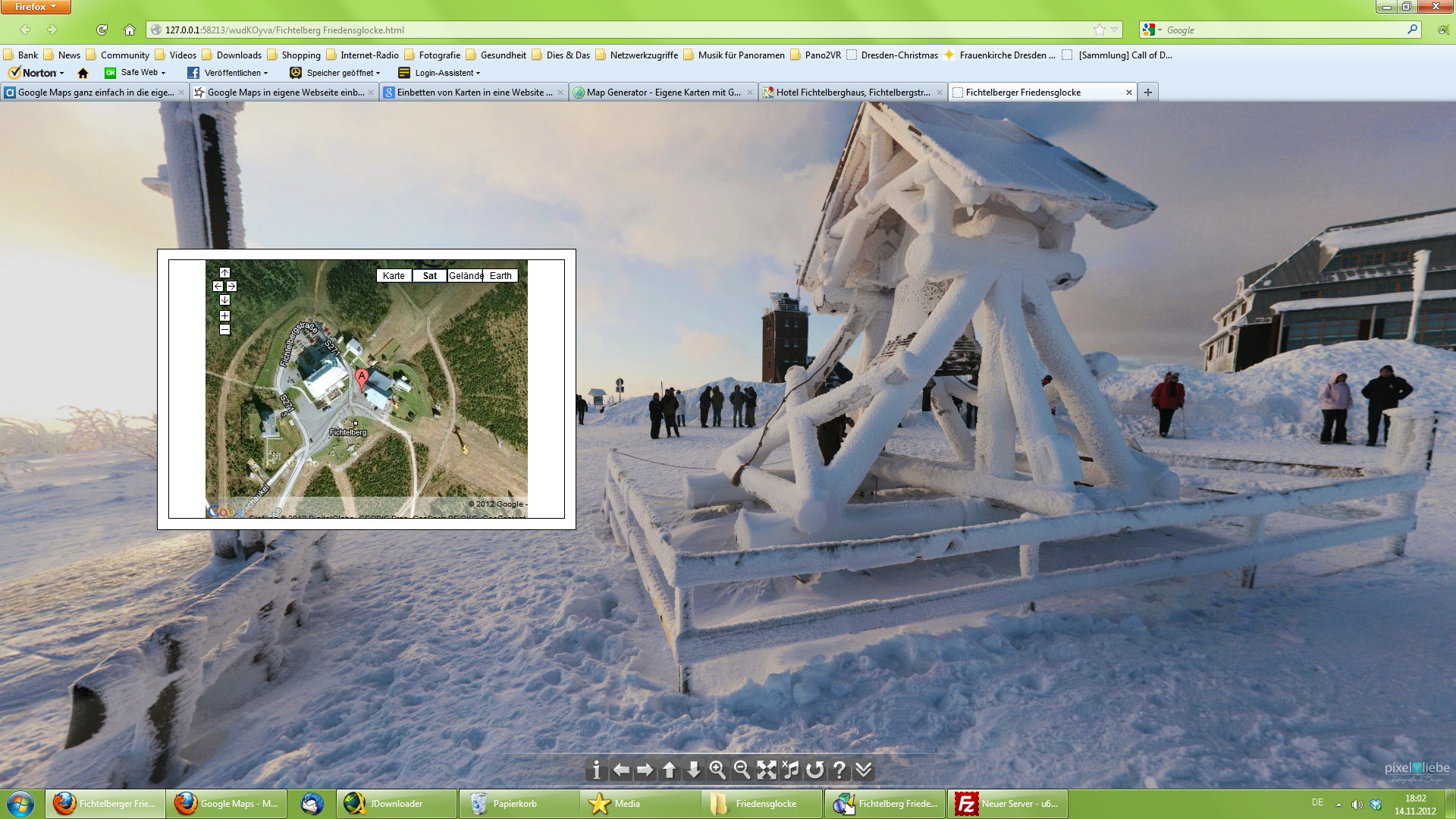1456x819 pixels.
Task: Mute panorama music note icon
Action: coord(791,770)
